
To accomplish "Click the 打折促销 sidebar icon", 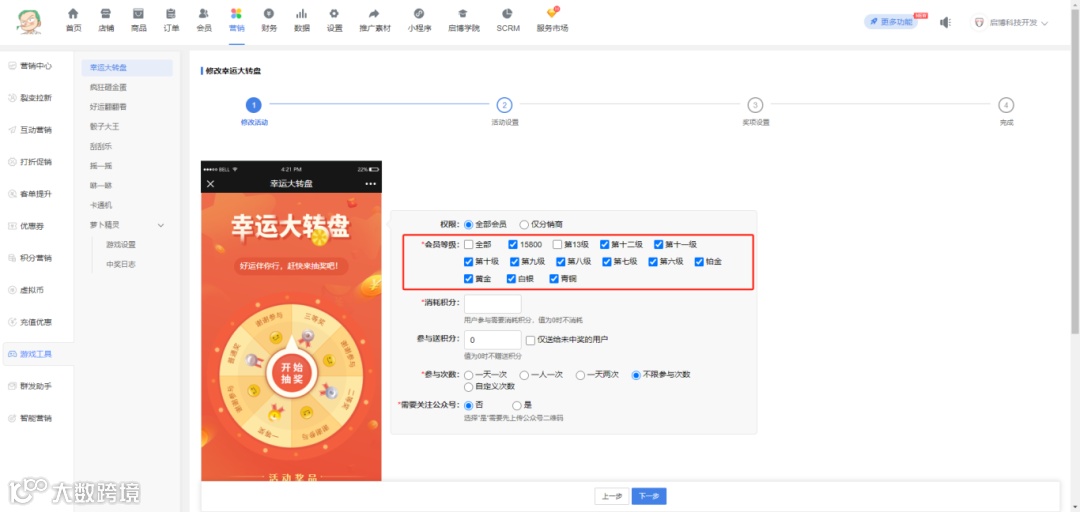I will (x=12, y=162).
